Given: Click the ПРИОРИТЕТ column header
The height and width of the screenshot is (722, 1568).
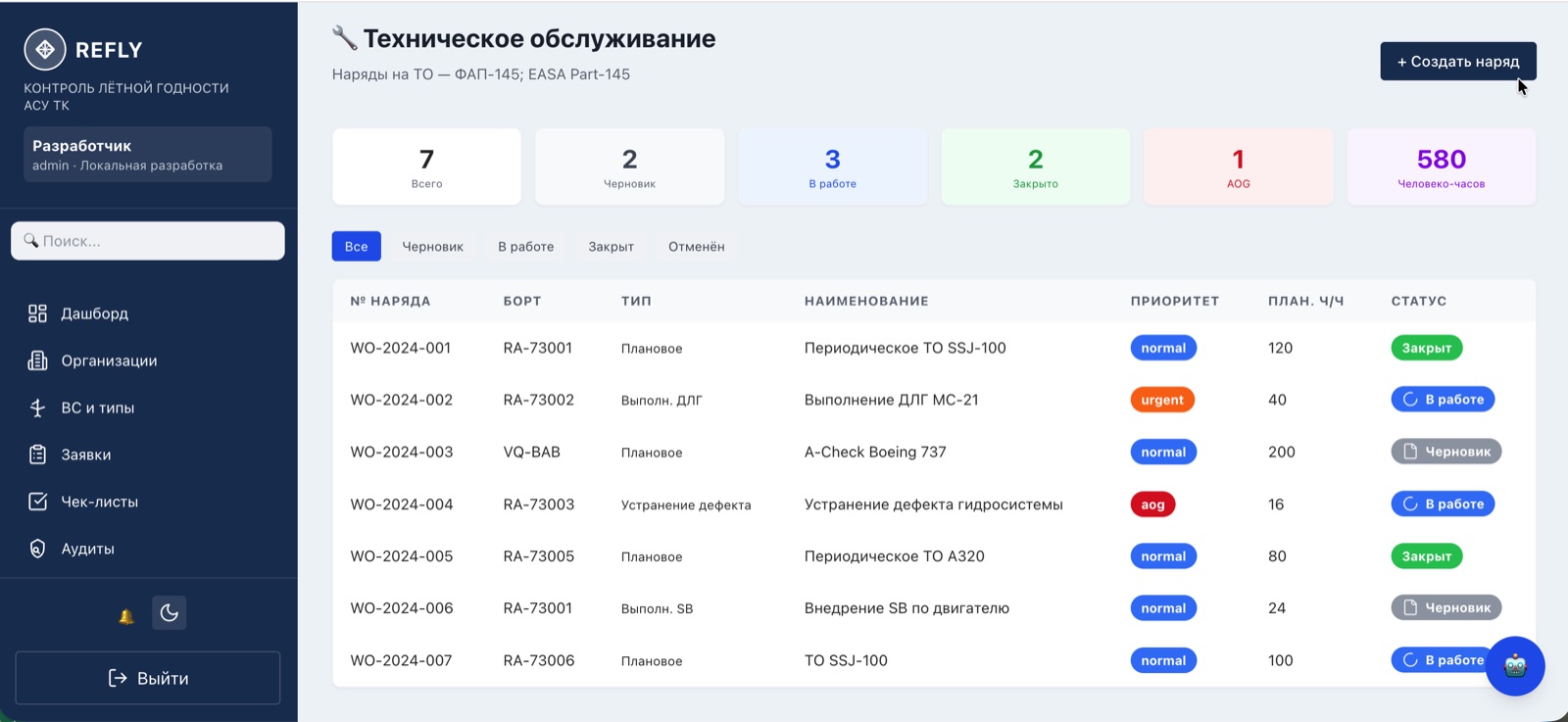Looking at the screenshot, I should click(x=1175, y=301).
